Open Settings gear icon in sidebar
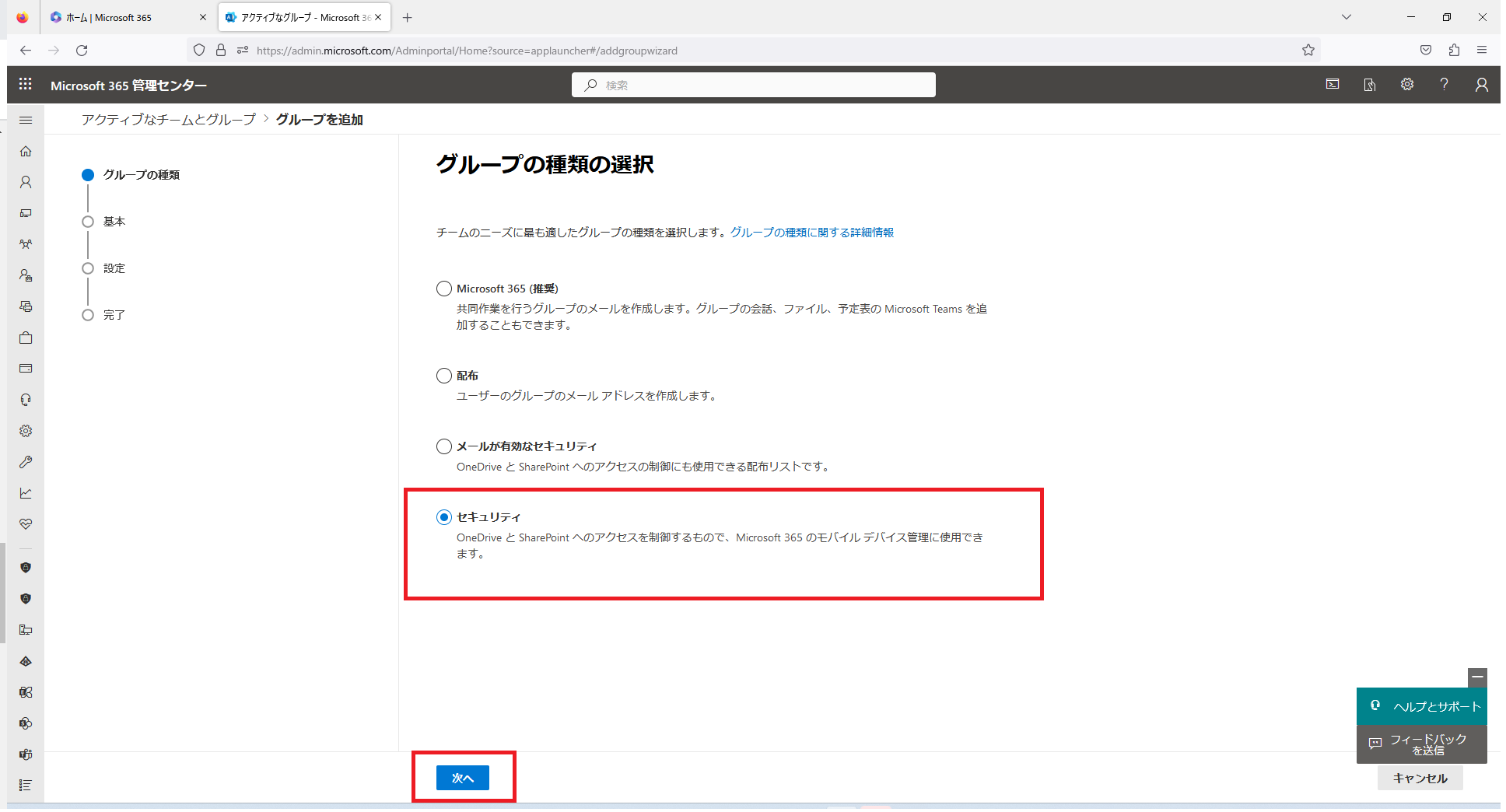The width and height of the screenshot is (1506, 812). click(26, 431)
